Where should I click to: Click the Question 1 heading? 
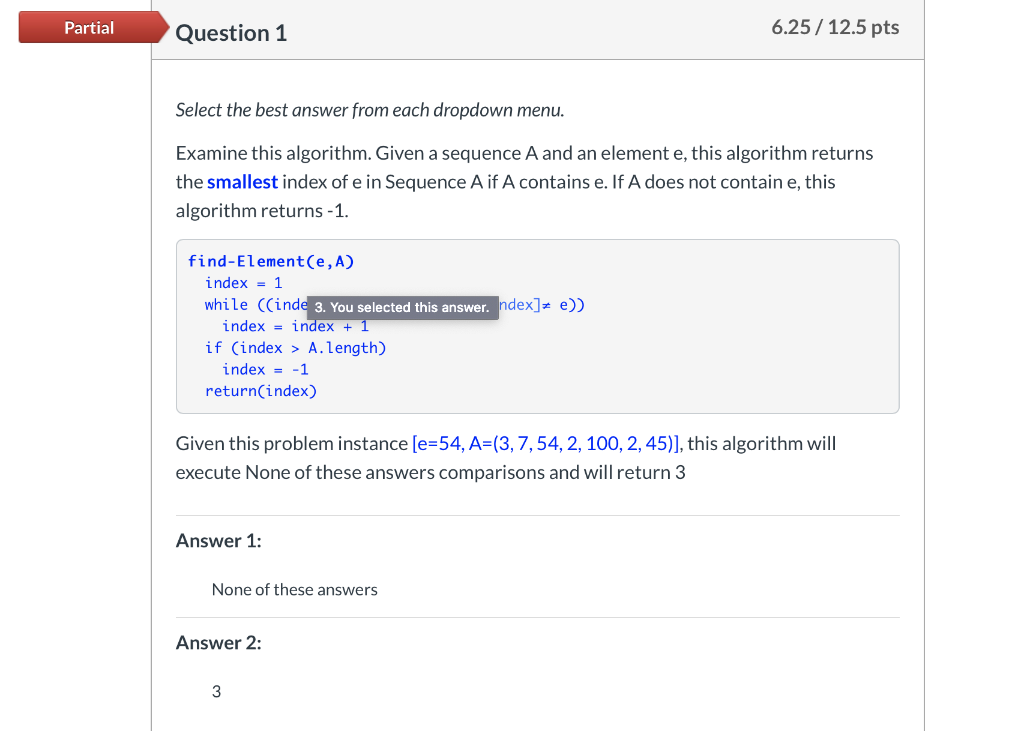coord(231,33)
